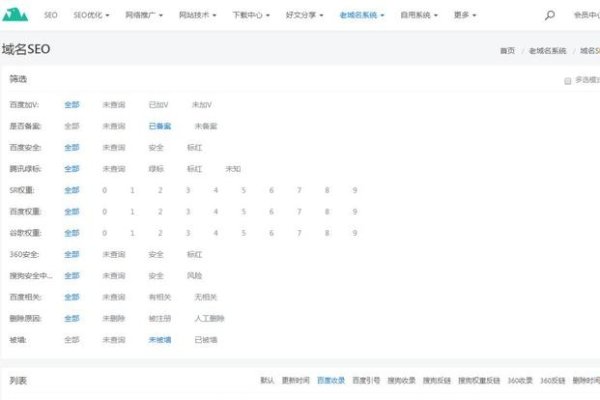Select 有相关 in the 百度相关 row

pos(160,297)
